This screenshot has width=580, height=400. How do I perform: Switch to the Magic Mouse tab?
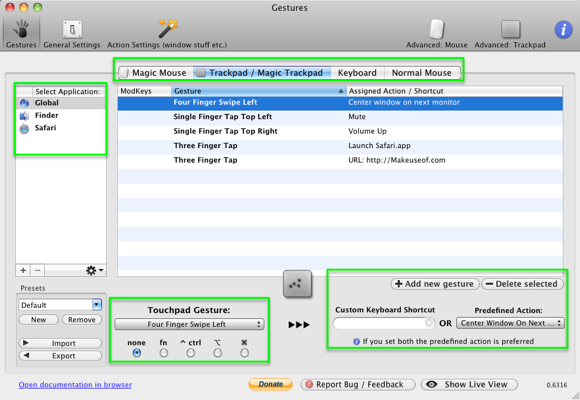156,73
